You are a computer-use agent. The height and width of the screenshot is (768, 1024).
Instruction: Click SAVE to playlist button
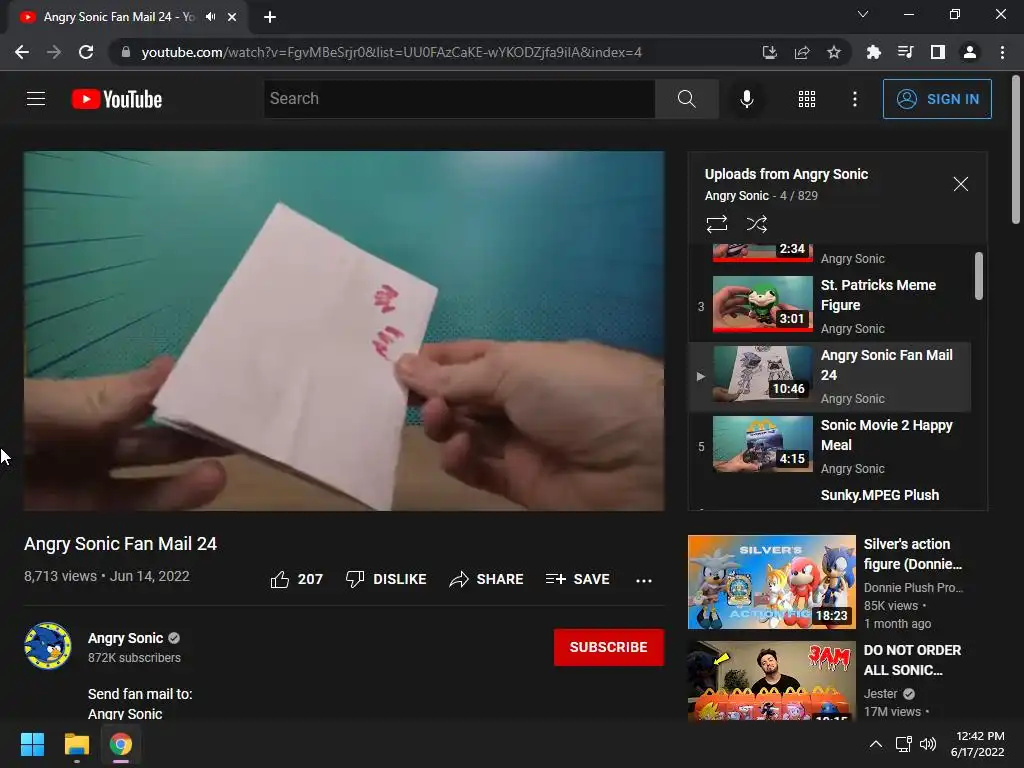(x=577, y=579)
